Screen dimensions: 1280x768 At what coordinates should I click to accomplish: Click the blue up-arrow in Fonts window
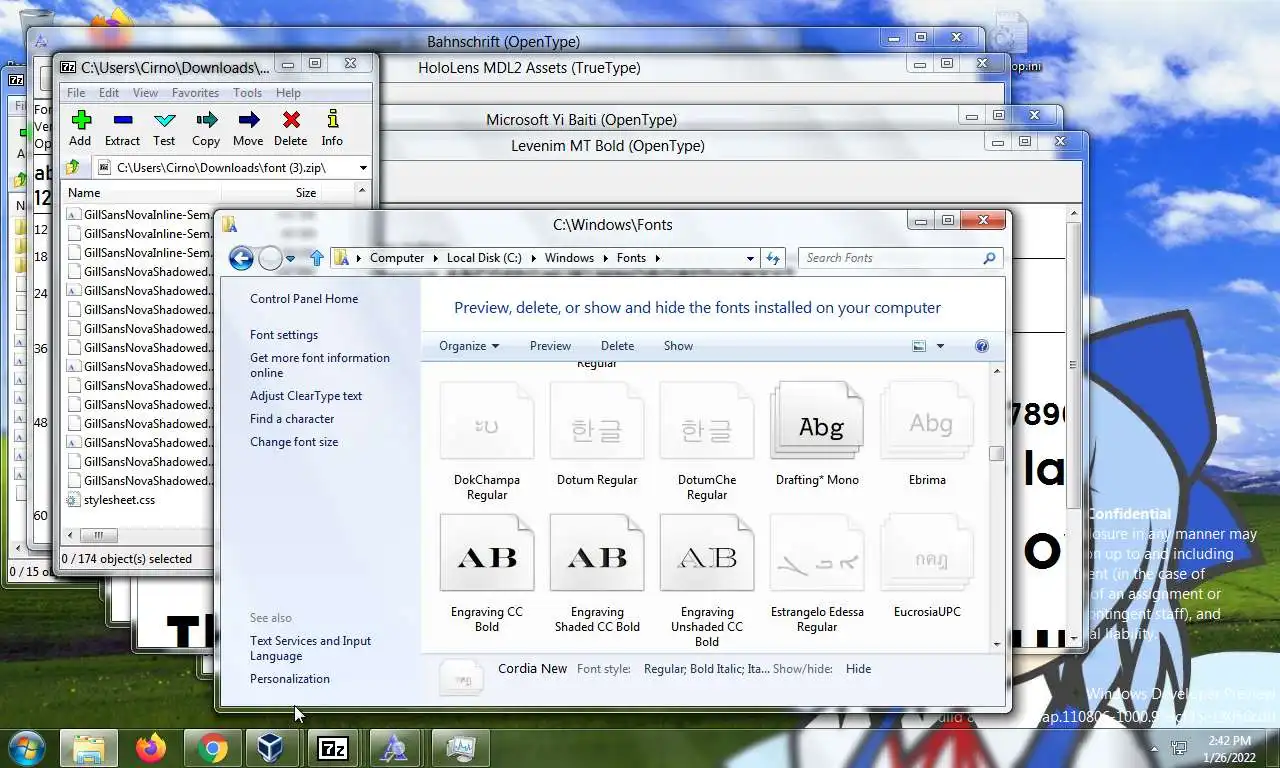(x=317, y=258)
